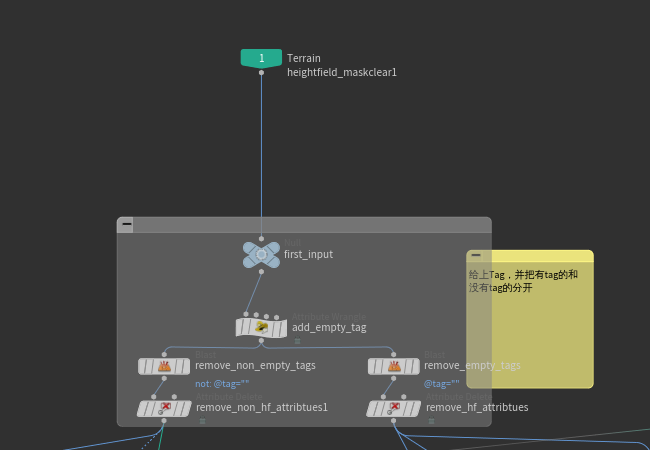Click the first_input node name label
This screenshot has height=450, width=650.
(x=308, y=255)
